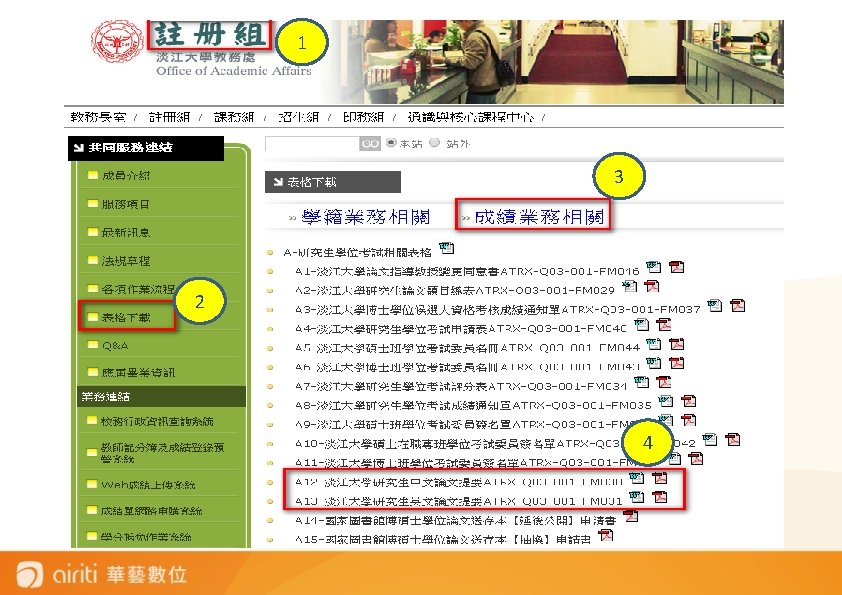Download the PDF version of form A12
Image resolution: width=842 pixels, height=595 pixels.
[660, 478]
